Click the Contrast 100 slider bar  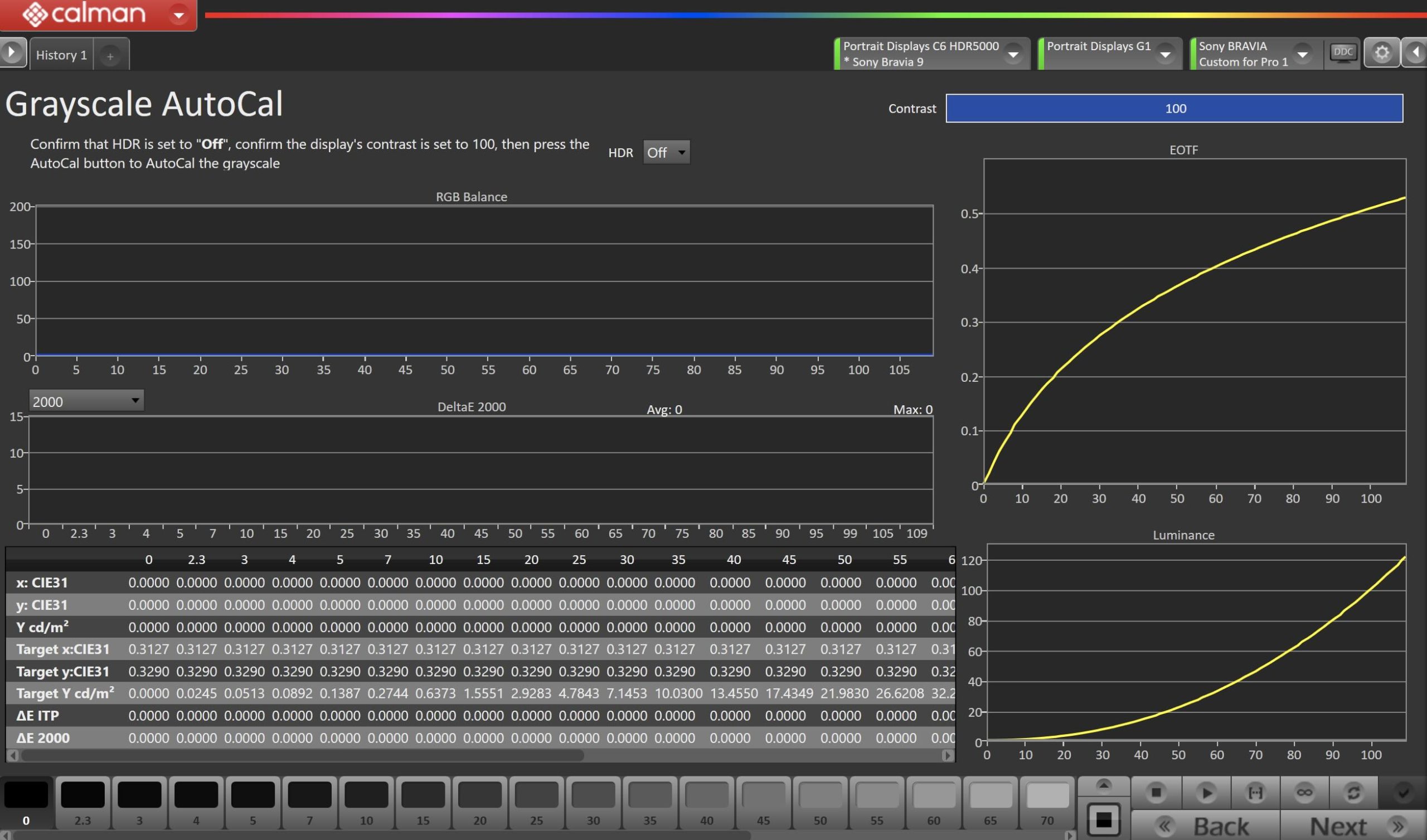1174,108
